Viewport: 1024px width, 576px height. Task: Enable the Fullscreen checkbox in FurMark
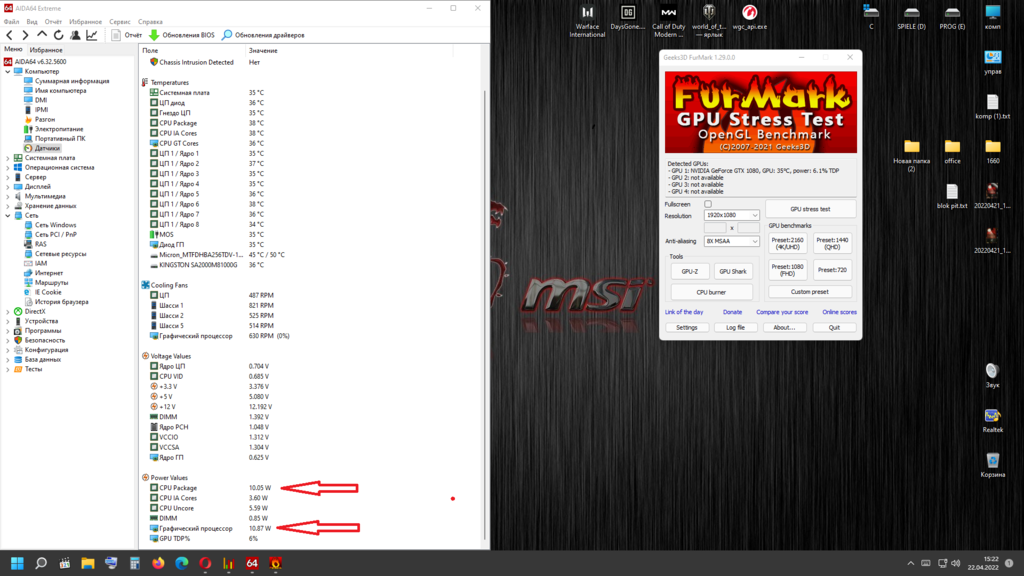coord(708,204)
